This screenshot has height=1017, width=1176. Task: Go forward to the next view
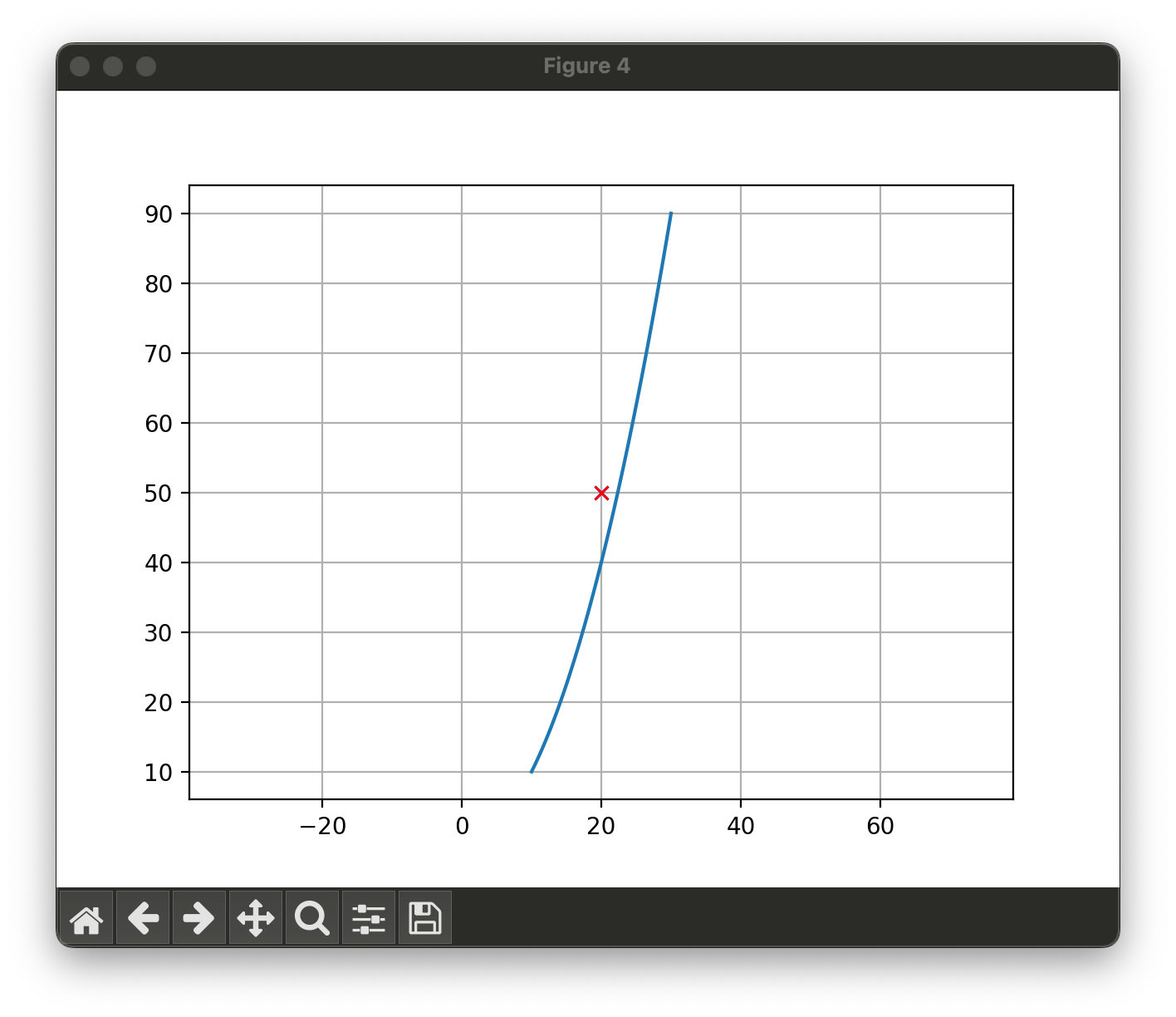(199, 918)
